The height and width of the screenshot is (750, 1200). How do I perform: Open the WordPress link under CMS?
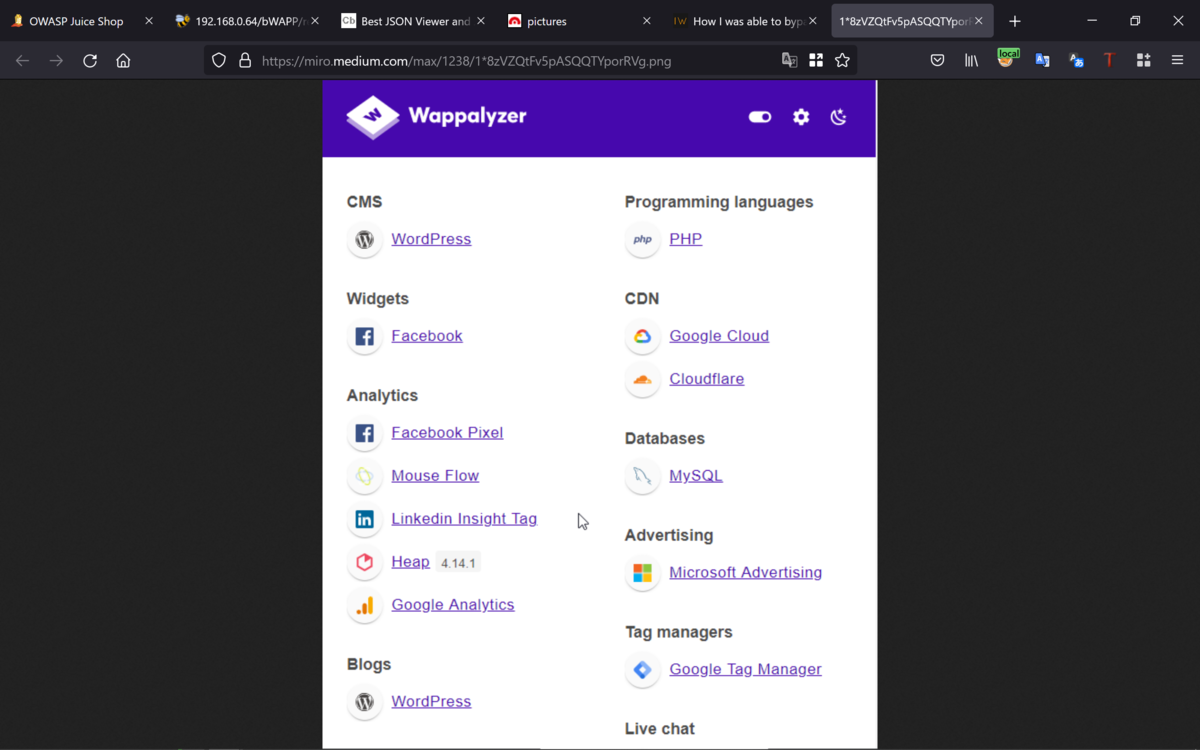[431, 239]
